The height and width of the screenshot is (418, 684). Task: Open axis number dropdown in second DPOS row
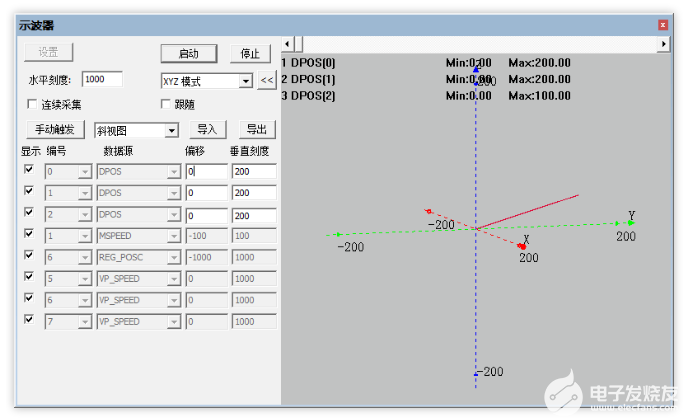point(85,193)
